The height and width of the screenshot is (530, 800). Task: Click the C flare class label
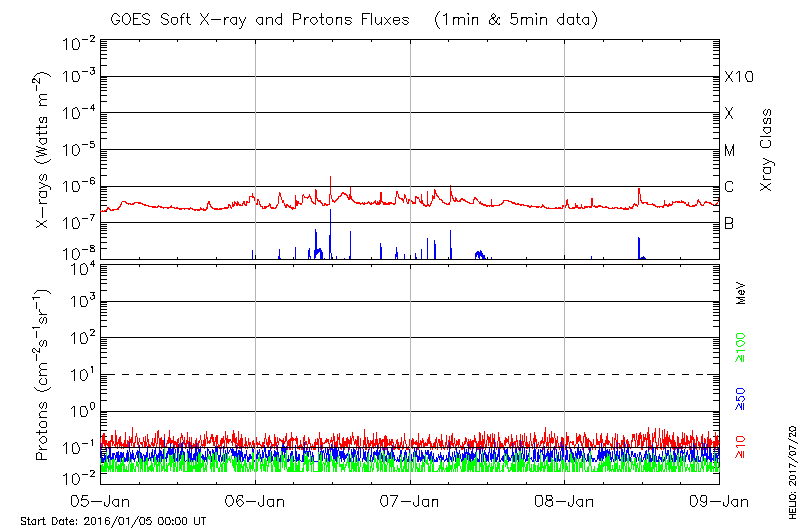729,187
